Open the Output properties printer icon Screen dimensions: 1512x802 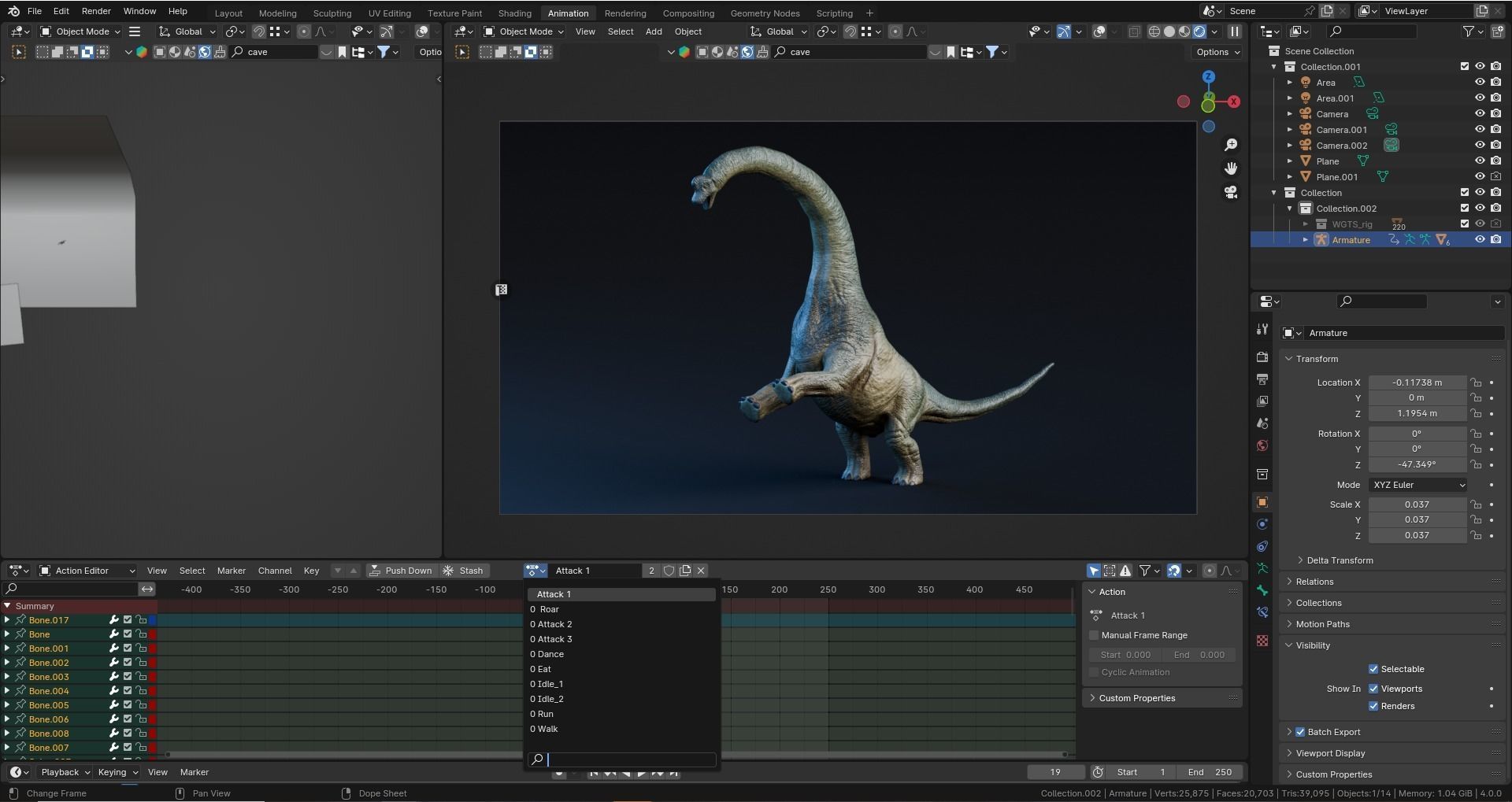tap(1262, 379)
